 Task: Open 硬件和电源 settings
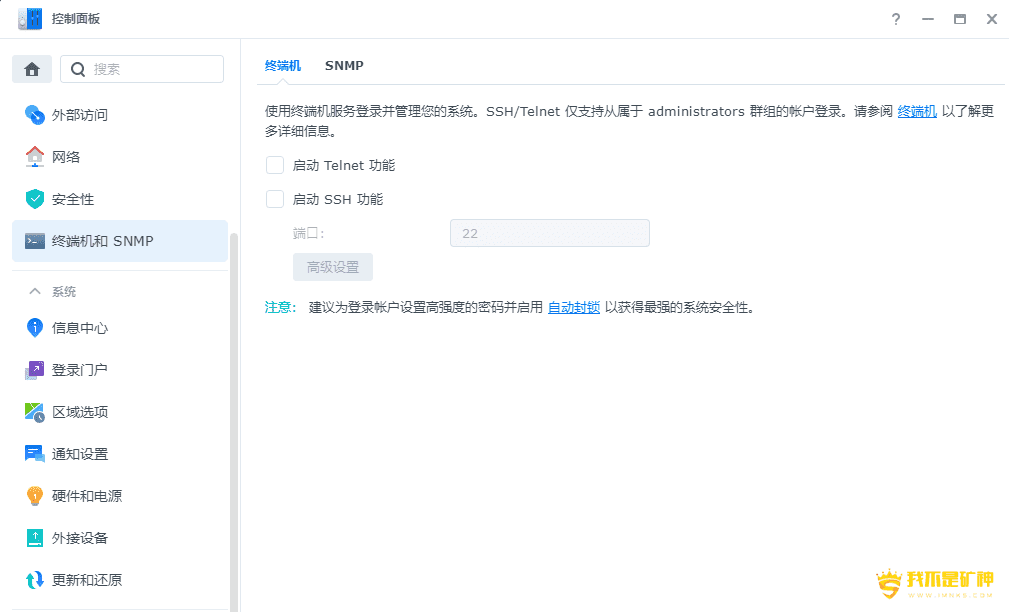tap(88, 495)
